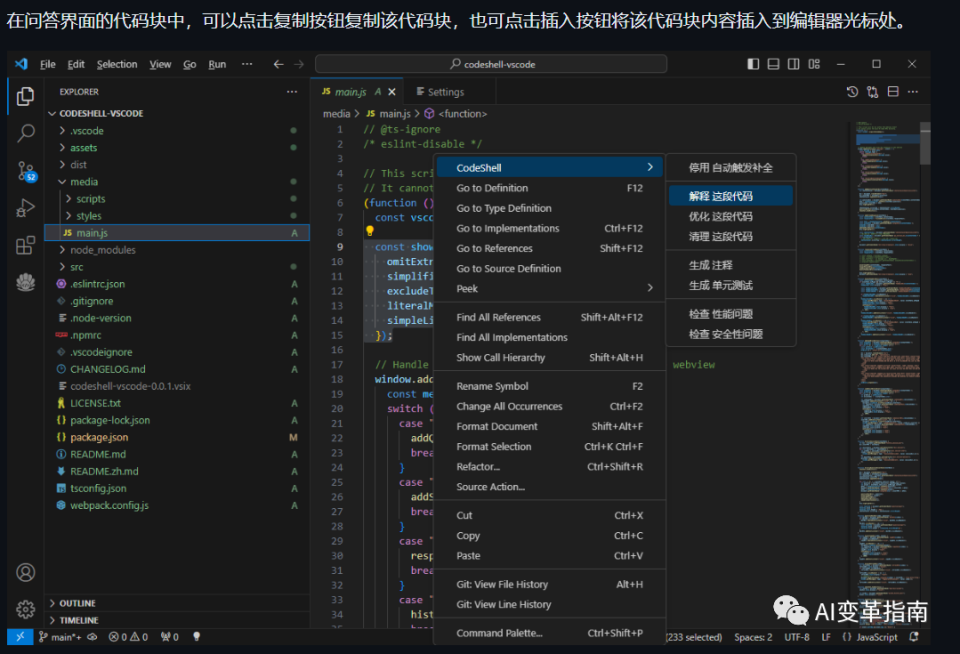Open the Accounts icon in the lower activity bar
960x654 pixels.
point(23,573)
